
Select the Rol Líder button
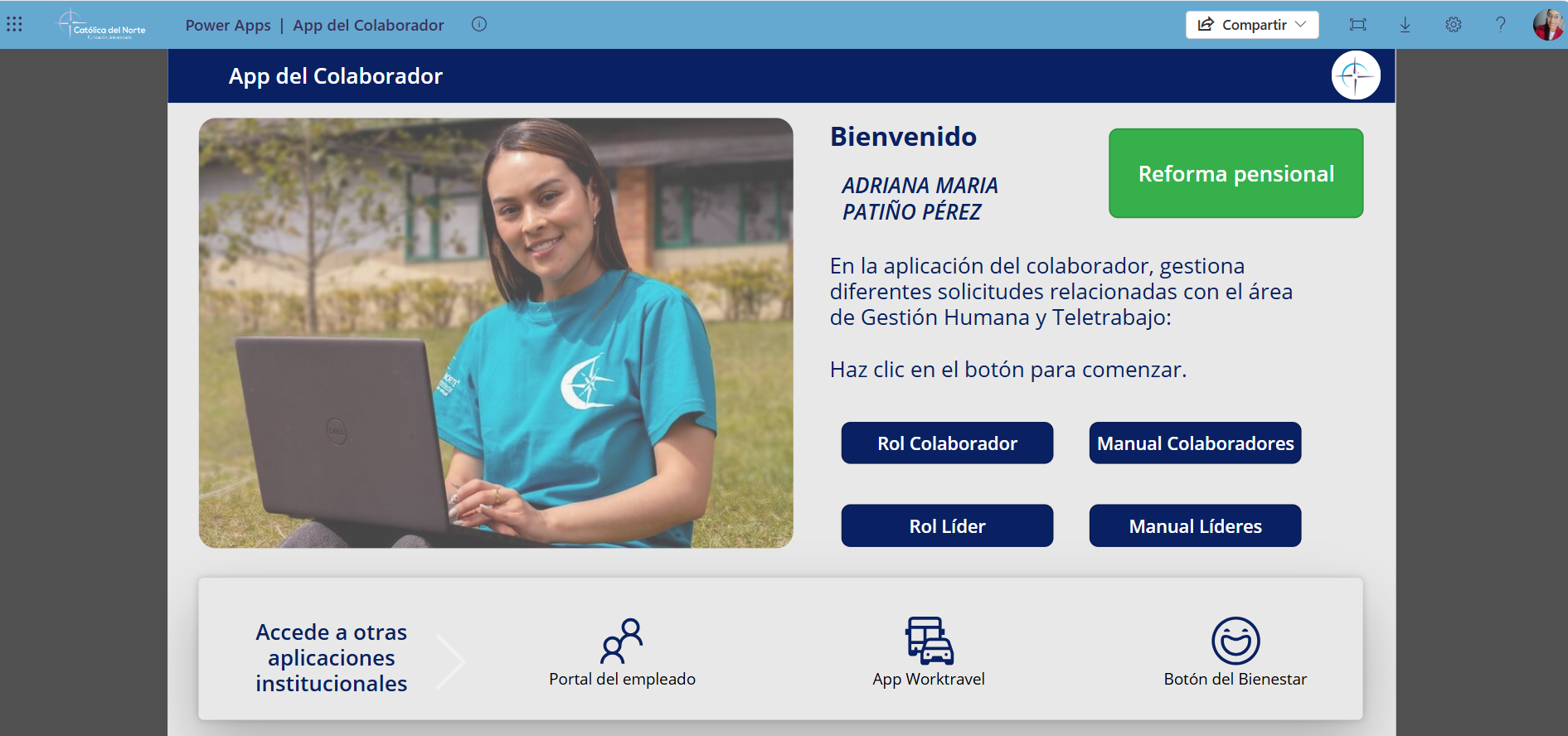point(947,525)
